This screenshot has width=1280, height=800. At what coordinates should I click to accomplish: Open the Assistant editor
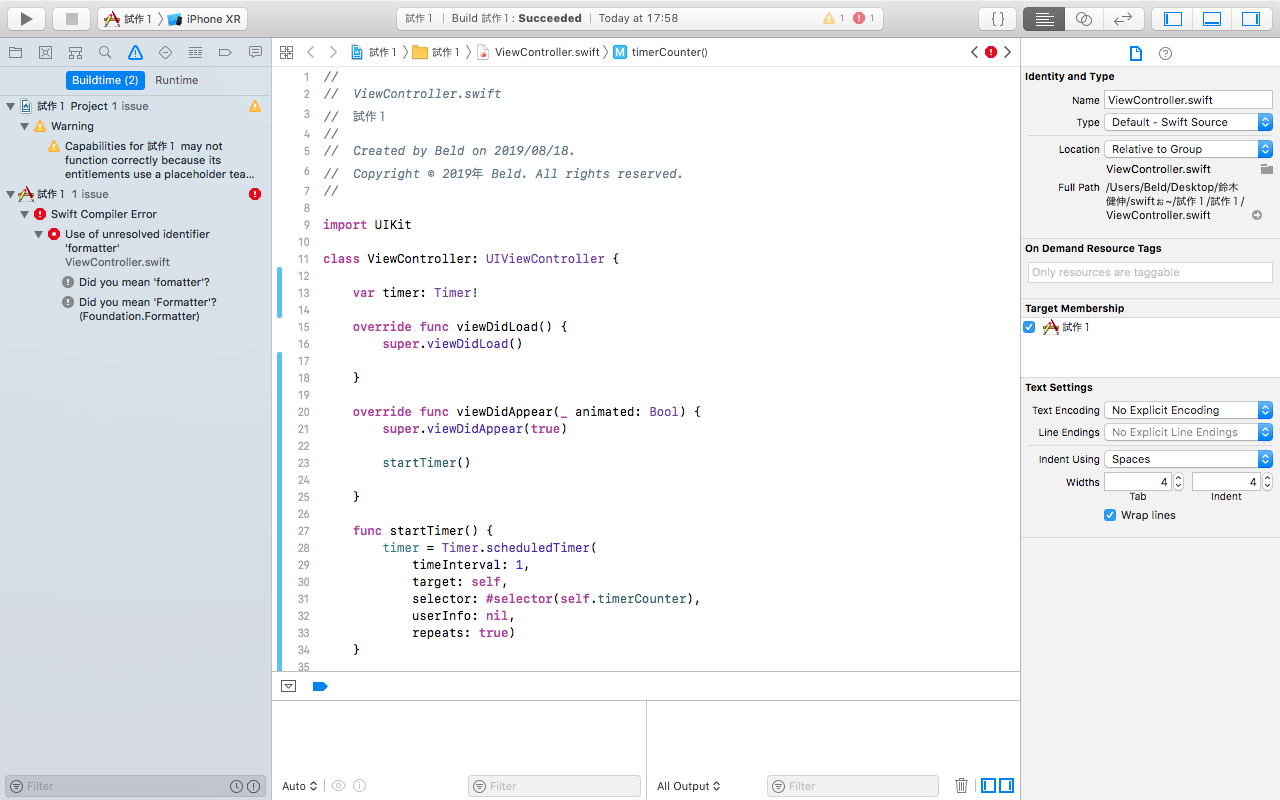(x=1085, y=18)
